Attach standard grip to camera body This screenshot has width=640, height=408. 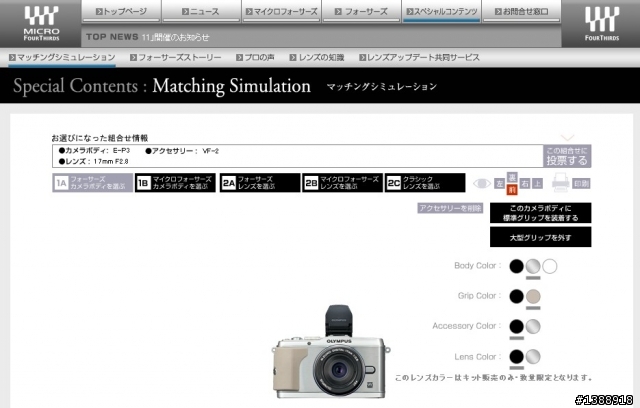(x=540, y=213)
